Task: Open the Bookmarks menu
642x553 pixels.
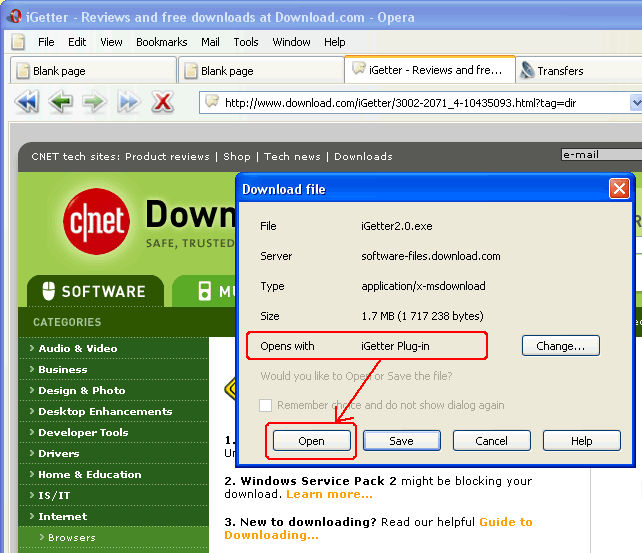Action: click(161, 42)
